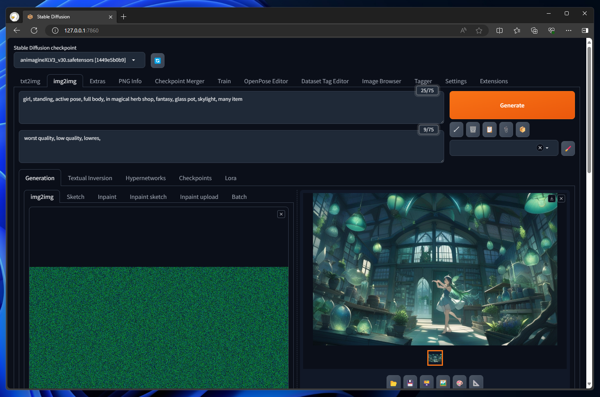Open the Settings tab
This screenshot has height=397, width=600.
tap(456, 81)
